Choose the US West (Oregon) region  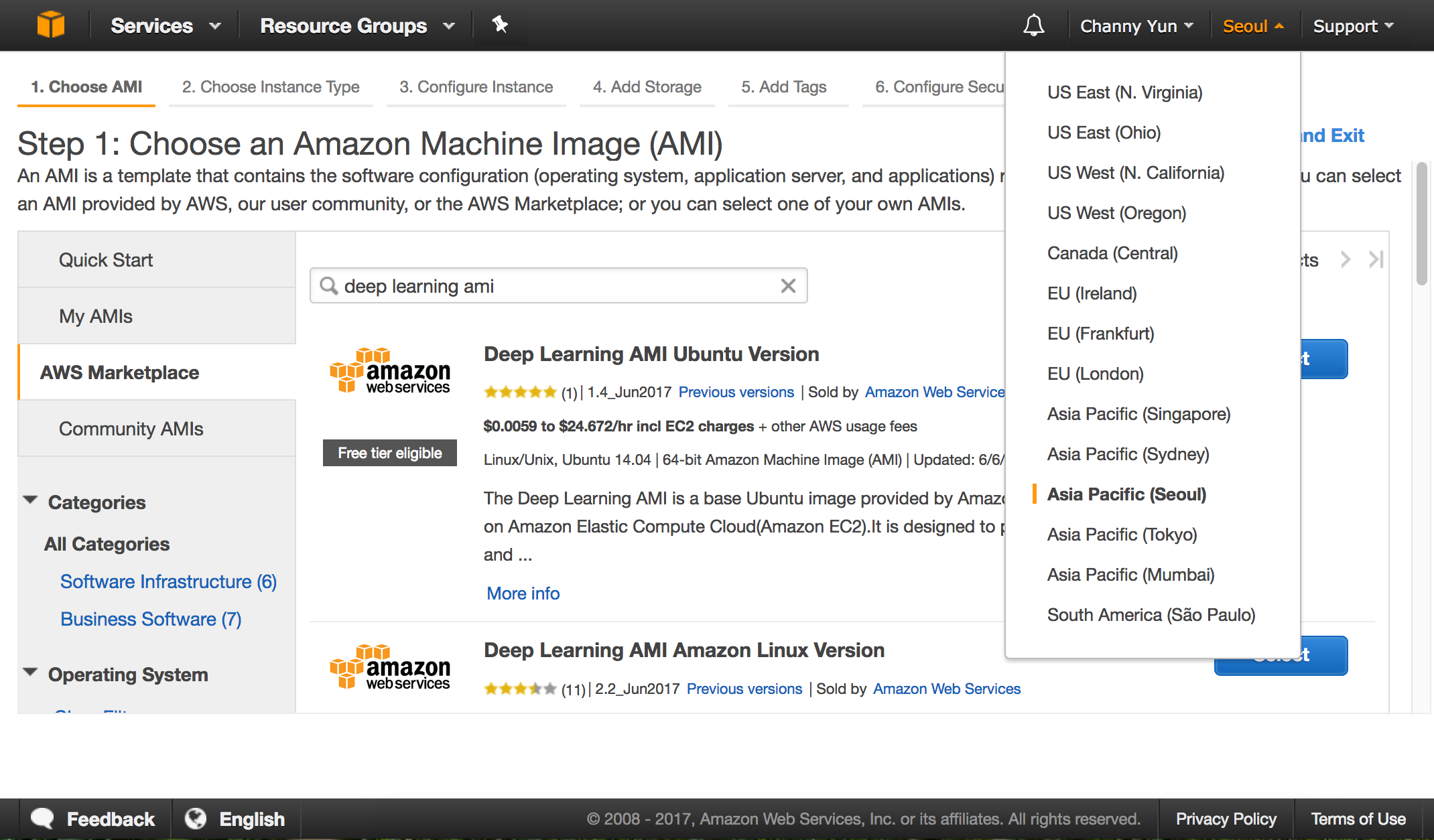pyautogui.click(x=1116, y=213)
